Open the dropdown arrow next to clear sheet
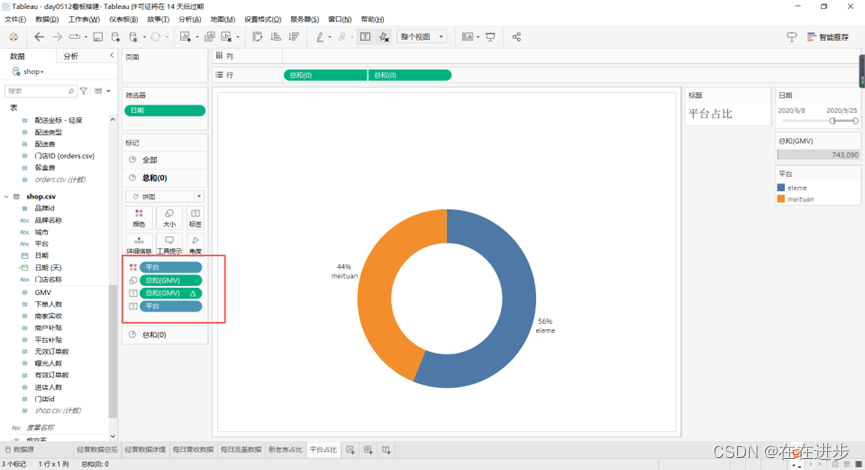Image resolution: width=865 pixels, height=470 pixels. click(238, 37)
